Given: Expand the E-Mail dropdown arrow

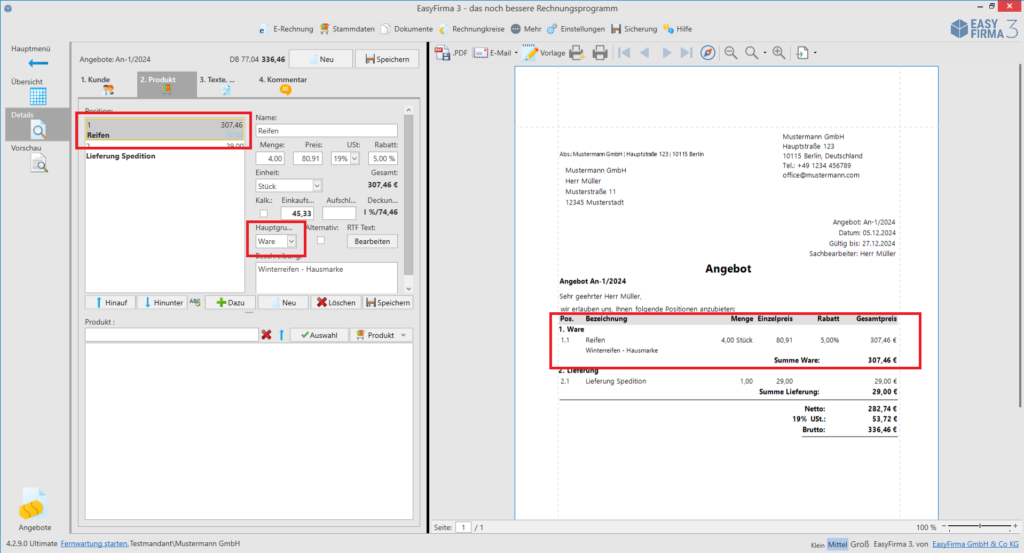Looking at the screenshot, I should pos(516,53).
